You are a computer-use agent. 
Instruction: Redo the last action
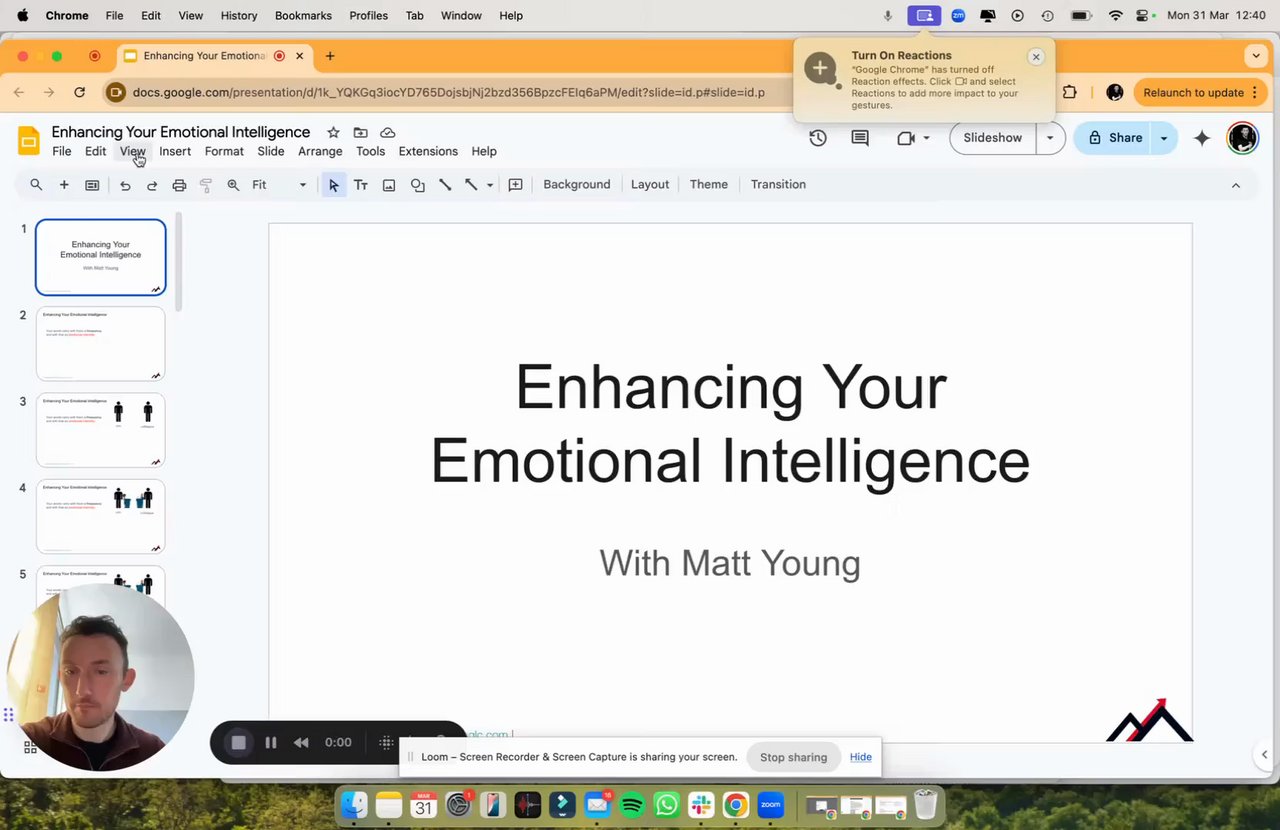(x=152, y=185)
